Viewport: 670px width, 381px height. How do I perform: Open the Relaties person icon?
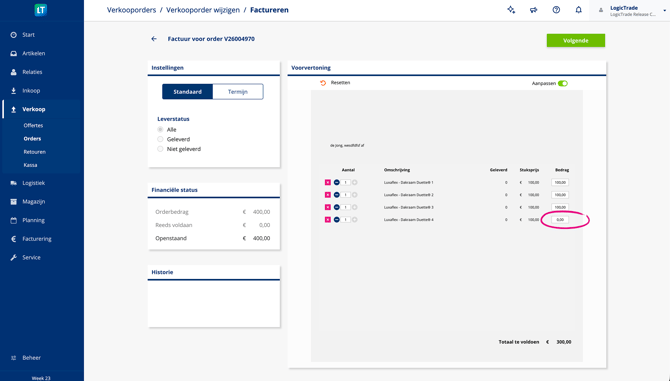pos(14,72)
